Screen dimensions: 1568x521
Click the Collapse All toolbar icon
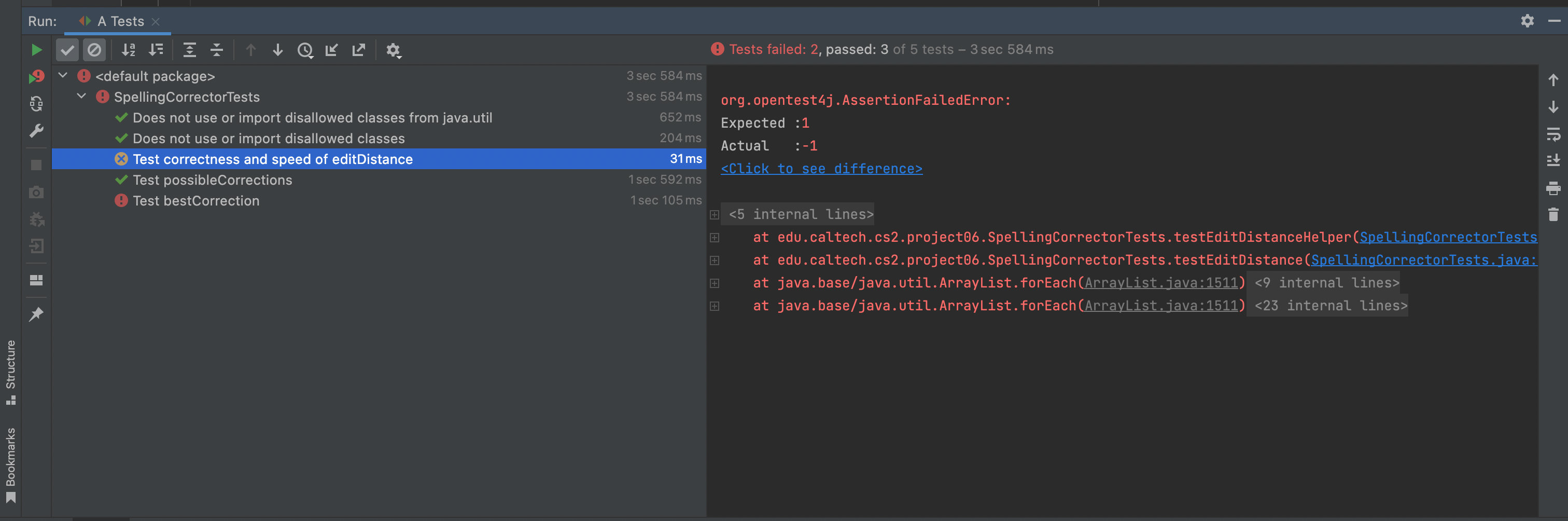217,50
